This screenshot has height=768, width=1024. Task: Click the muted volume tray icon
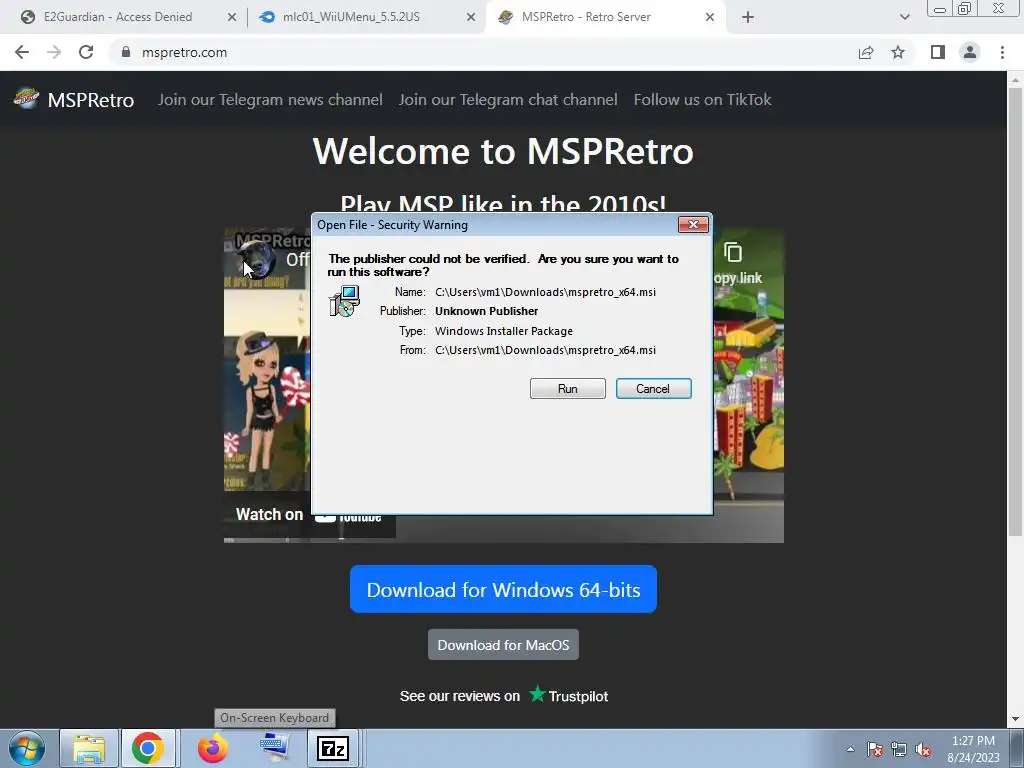[x=923, y=750]
